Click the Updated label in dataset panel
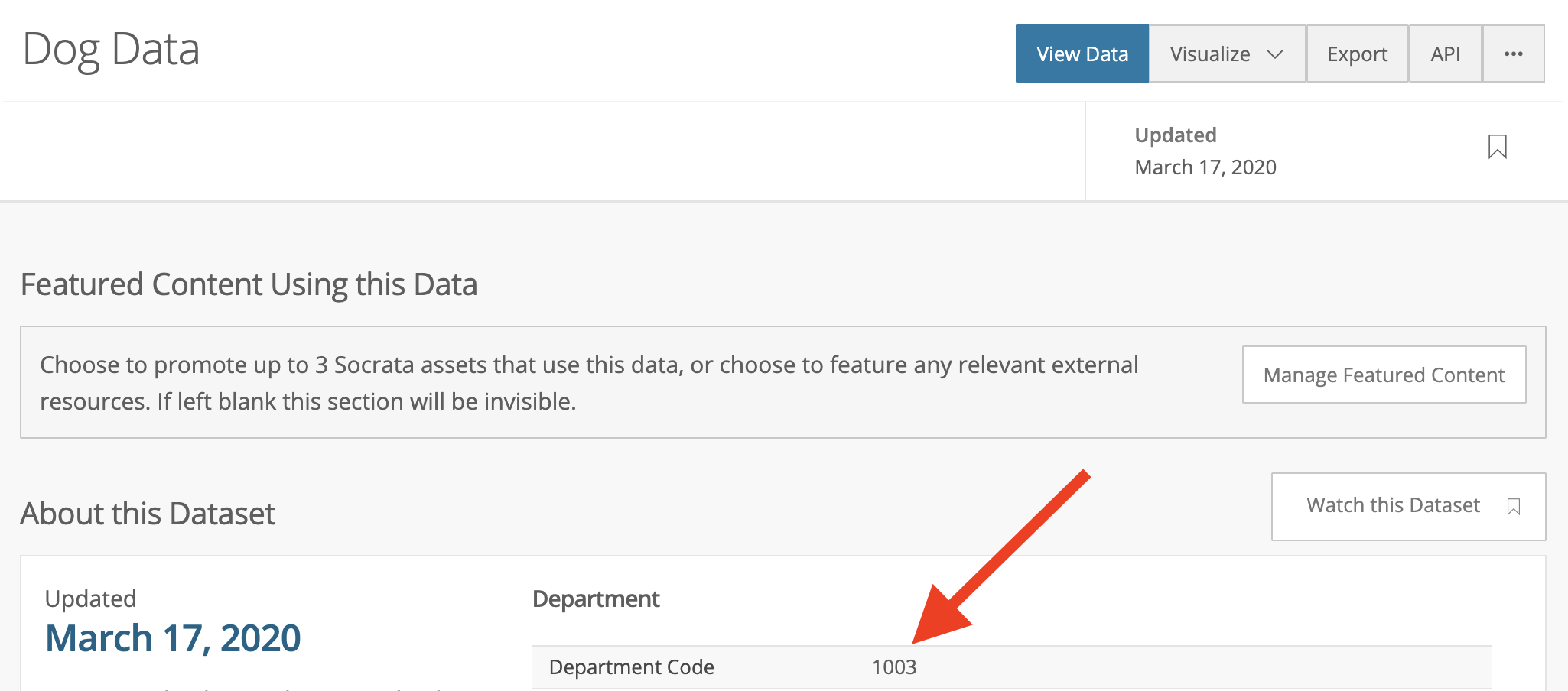1568x691 pixels. [90, 599]
